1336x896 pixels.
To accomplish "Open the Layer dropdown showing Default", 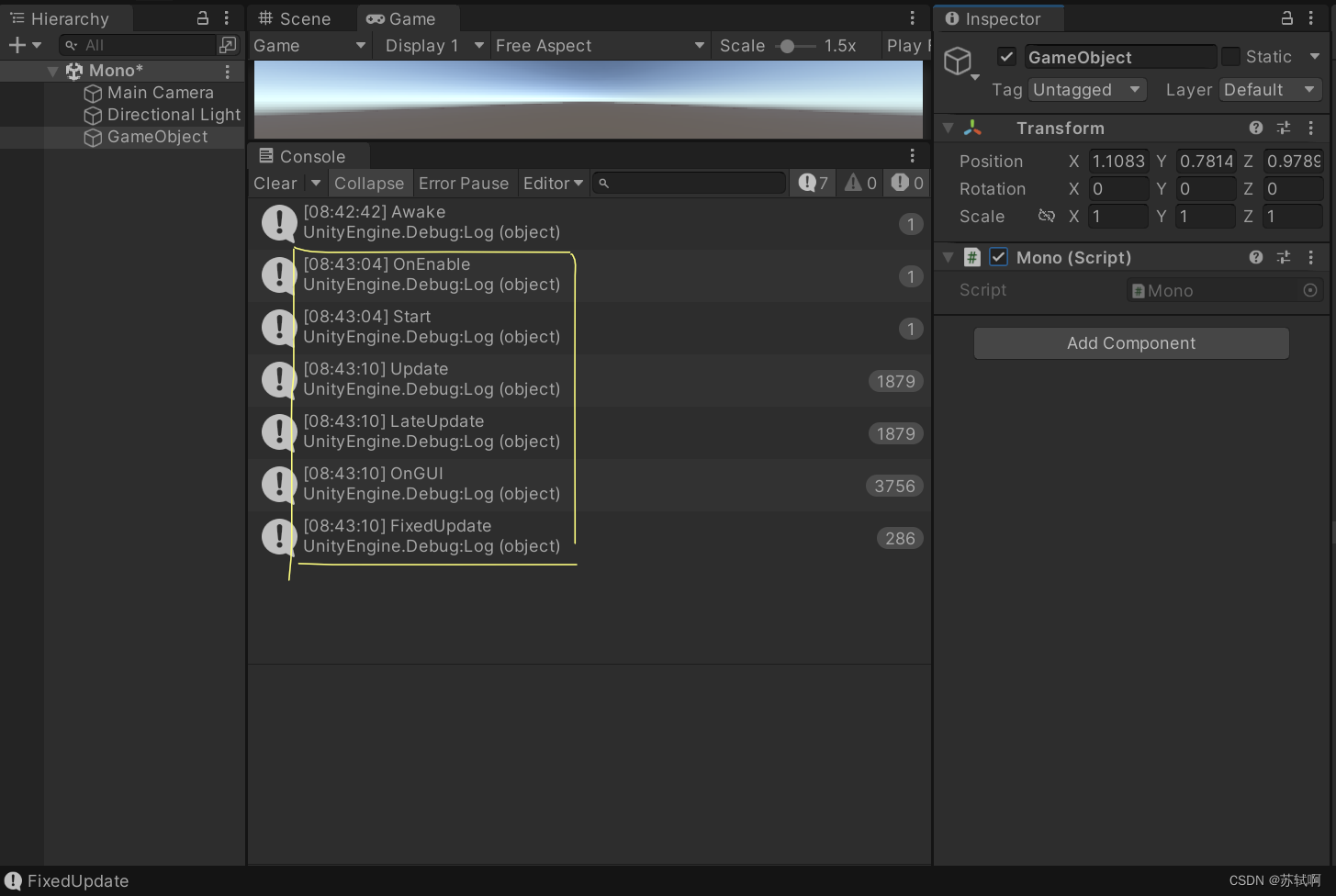I will coord(1270,89).
